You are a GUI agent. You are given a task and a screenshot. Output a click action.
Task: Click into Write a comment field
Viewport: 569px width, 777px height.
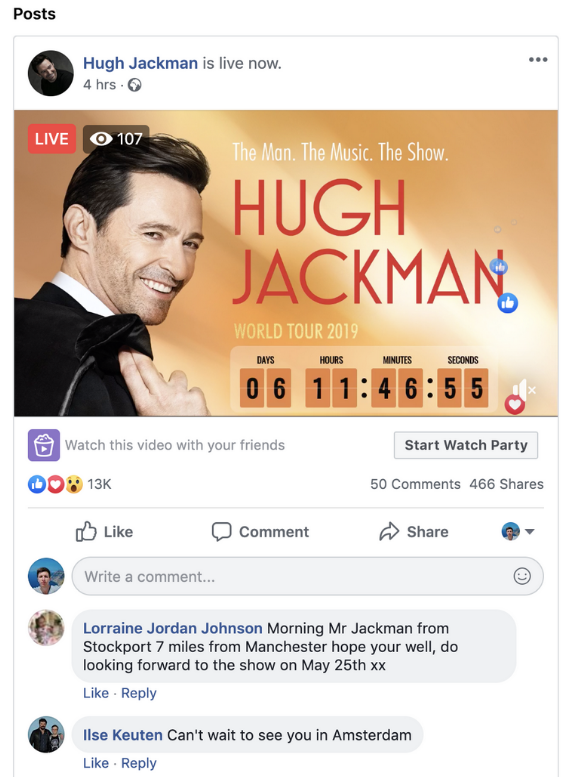[307, 576]
